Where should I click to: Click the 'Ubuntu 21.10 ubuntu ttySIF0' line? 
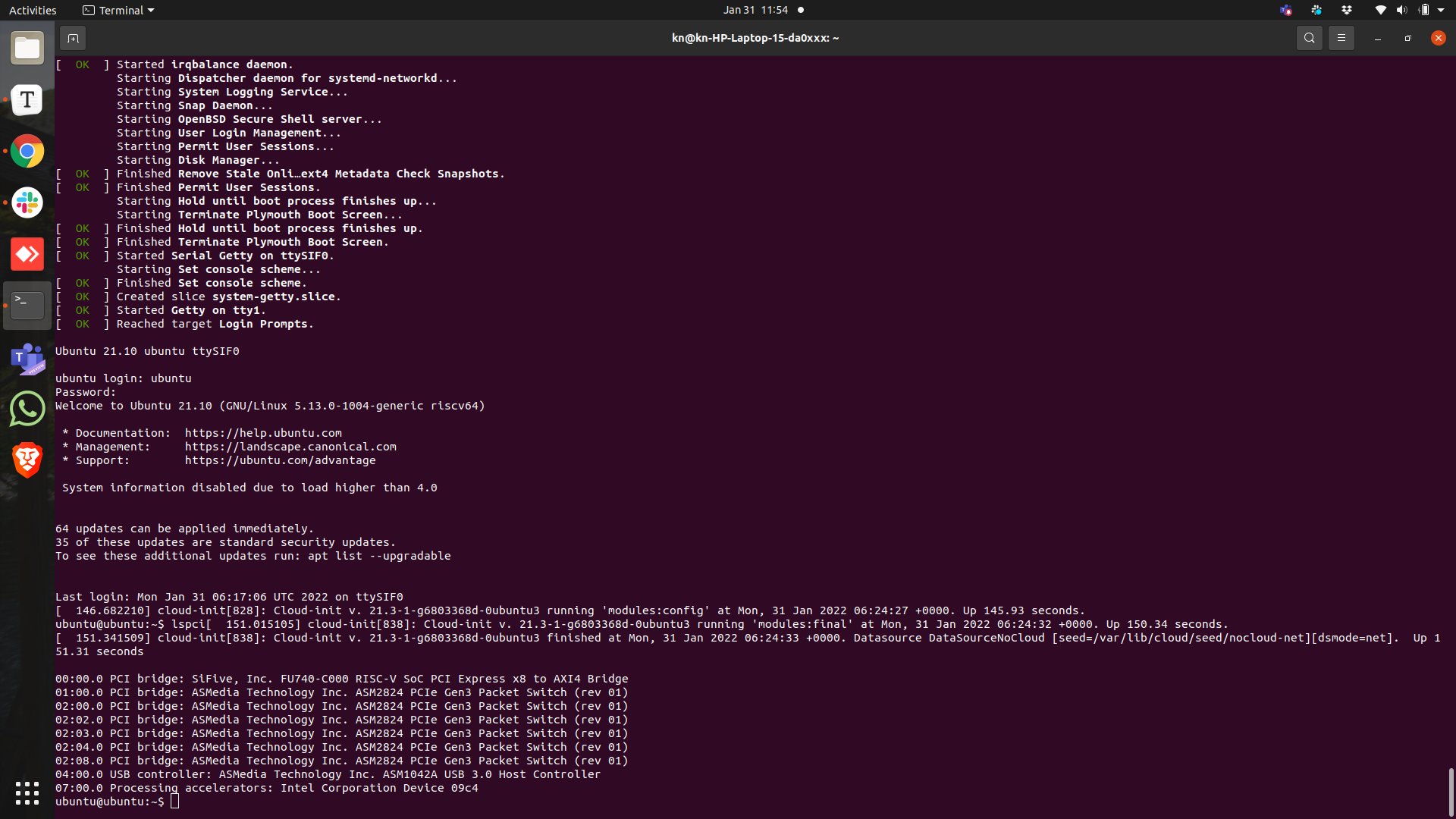click(147, 351)
